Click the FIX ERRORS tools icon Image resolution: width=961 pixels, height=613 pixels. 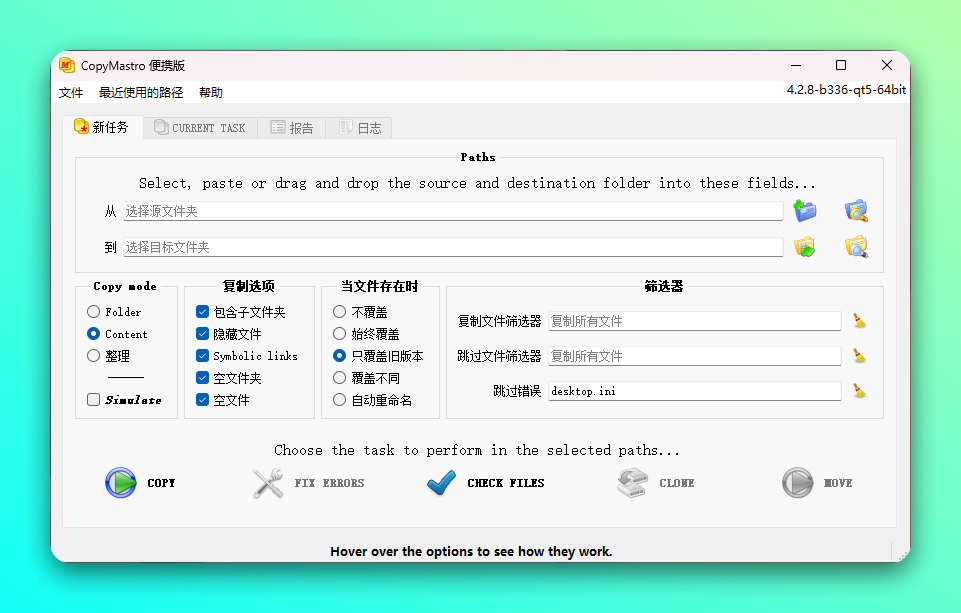[x=268, y=482]
